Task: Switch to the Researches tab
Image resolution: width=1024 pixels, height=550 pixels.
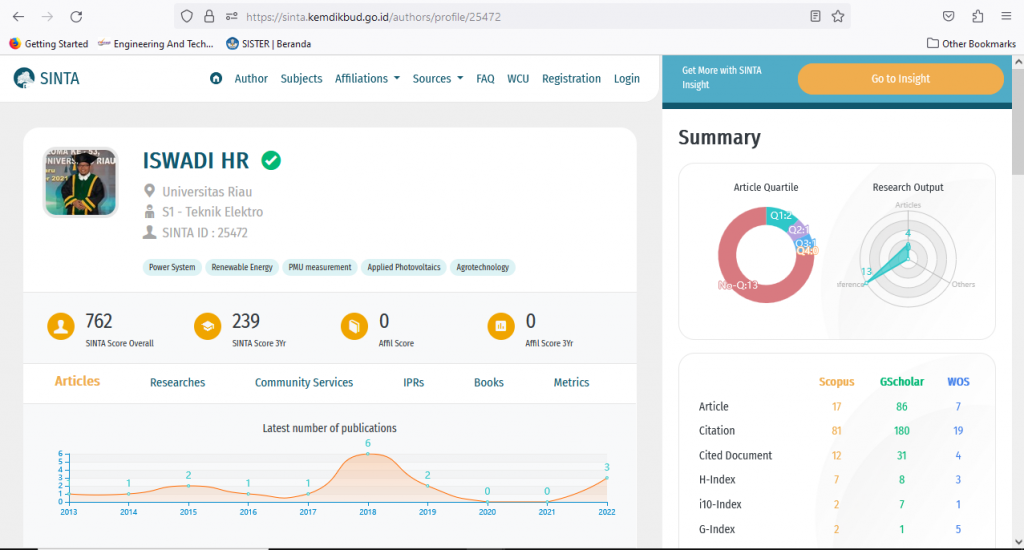Action: [x=177, y=382]
